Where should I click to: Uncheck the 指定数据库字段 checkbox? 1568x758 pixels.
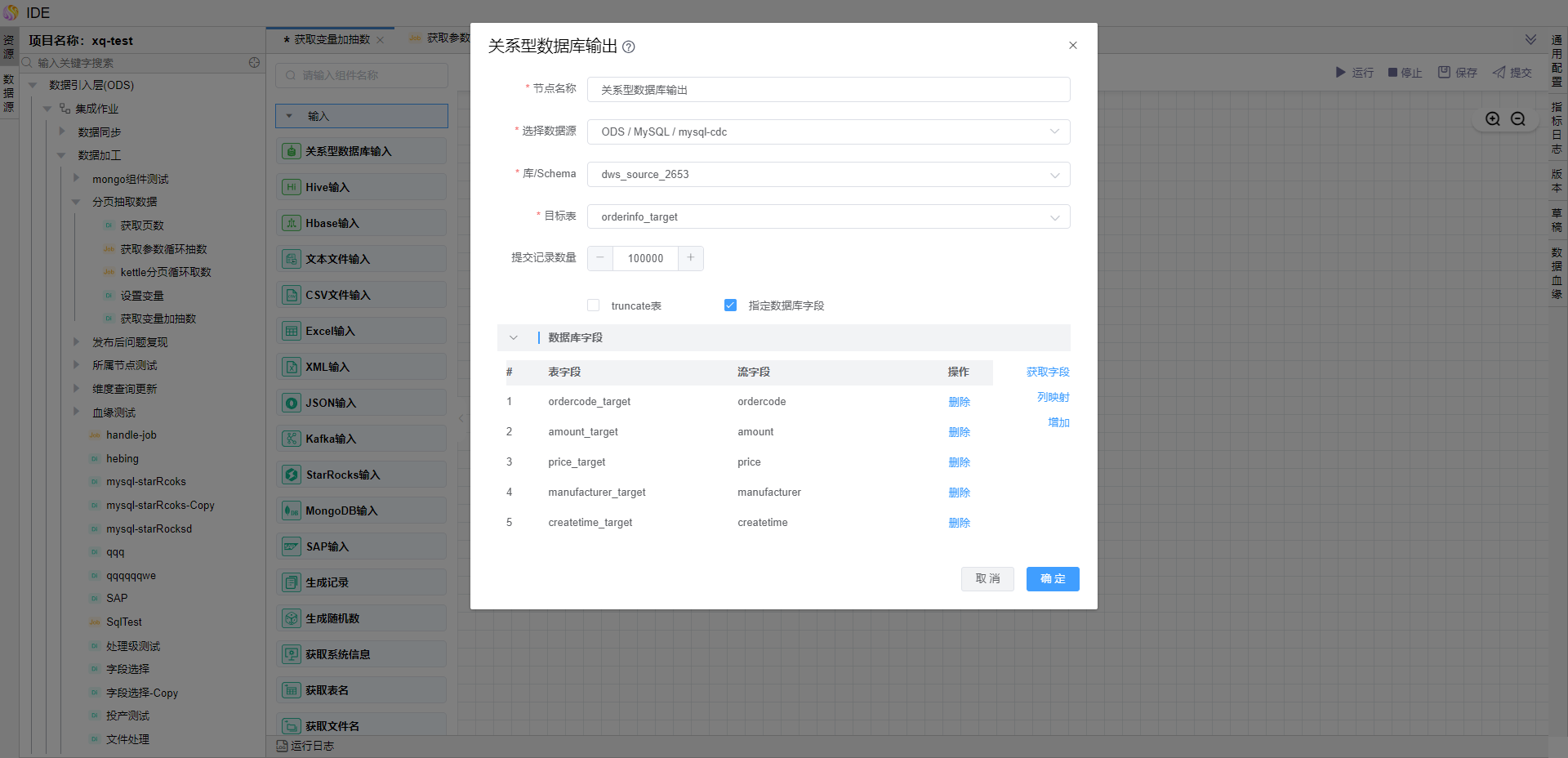click(x=730, y=305)
